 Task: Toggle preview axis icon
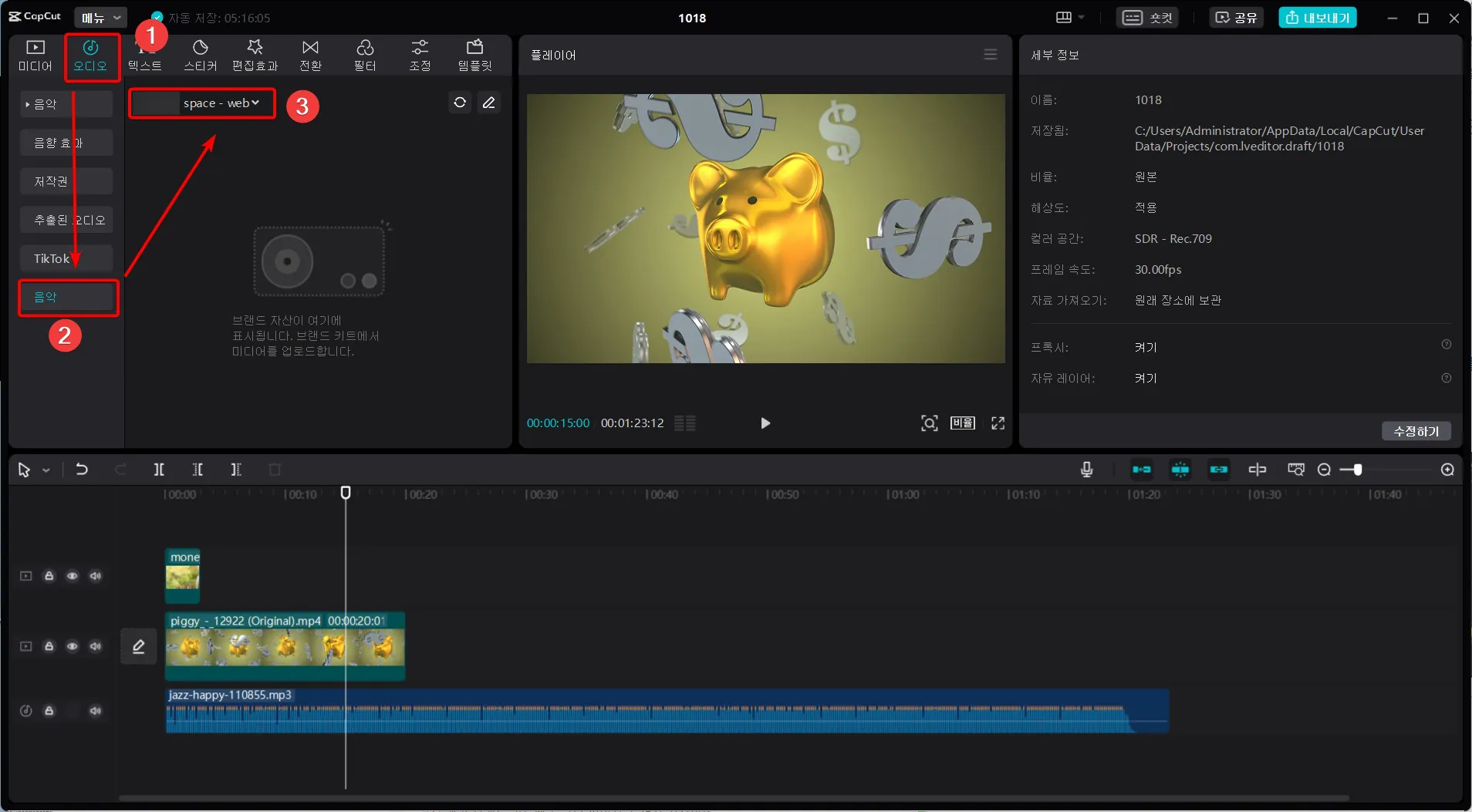pyautogui.click(x=1258, y=470)
